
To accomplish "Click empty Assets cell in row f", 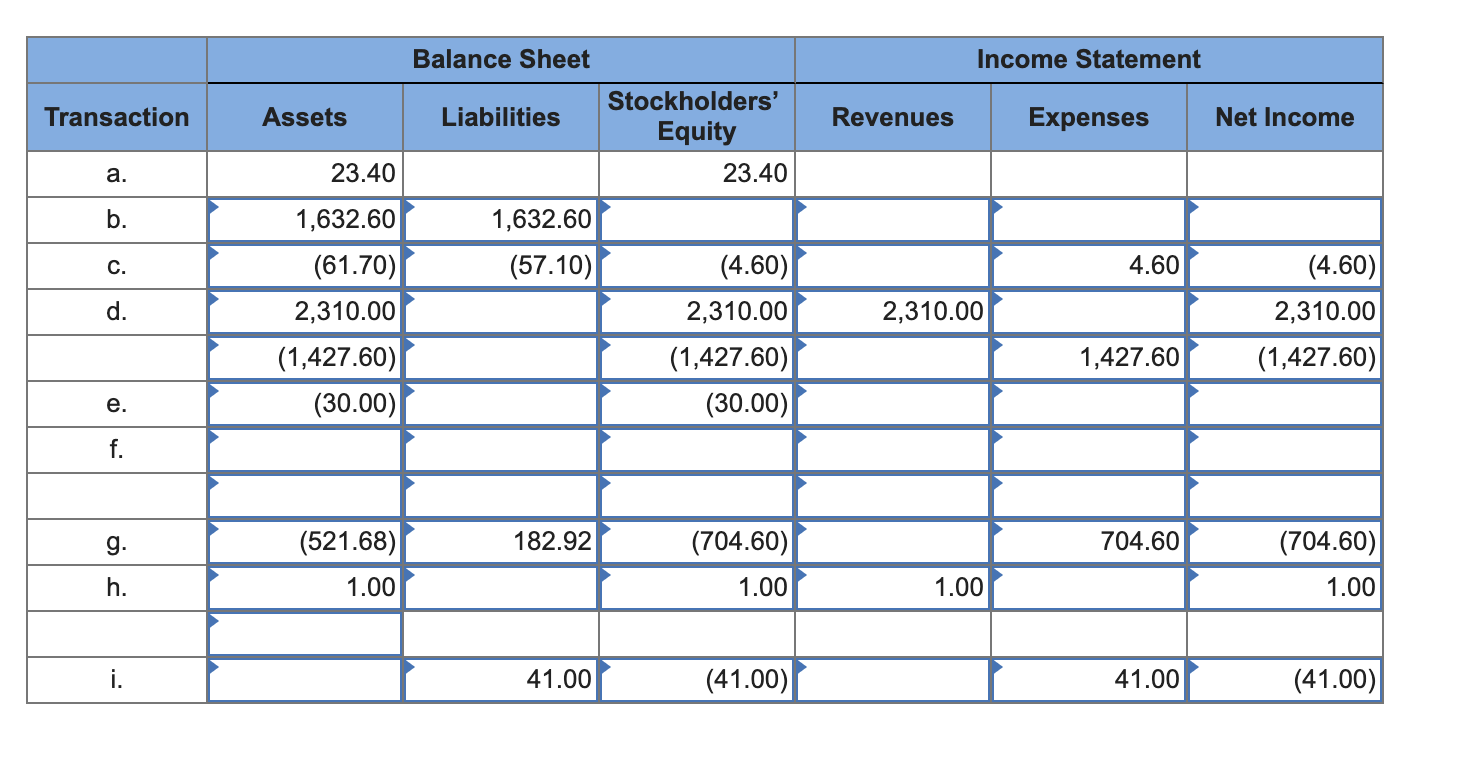I will click(x=304, y=449).
